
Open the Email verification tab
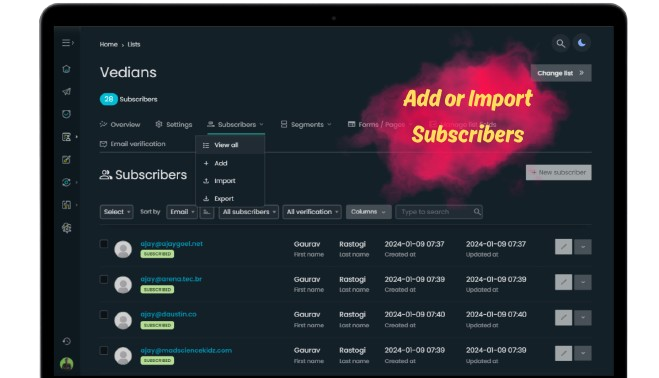pyautogui.click(x=133, y=144)
